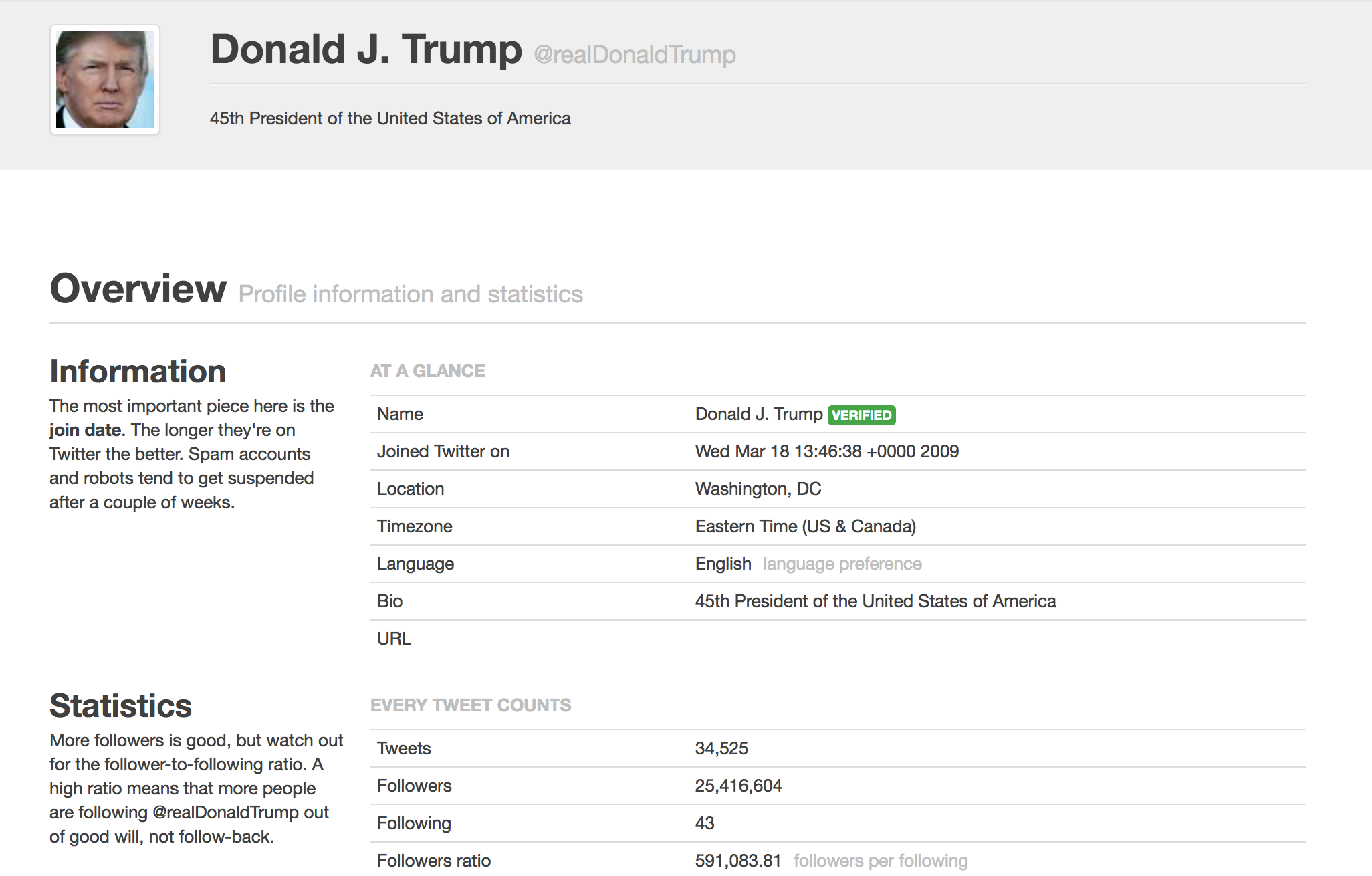
Task: Click the Following count 43
Action: pyautogui.click(x=704, y=823)
